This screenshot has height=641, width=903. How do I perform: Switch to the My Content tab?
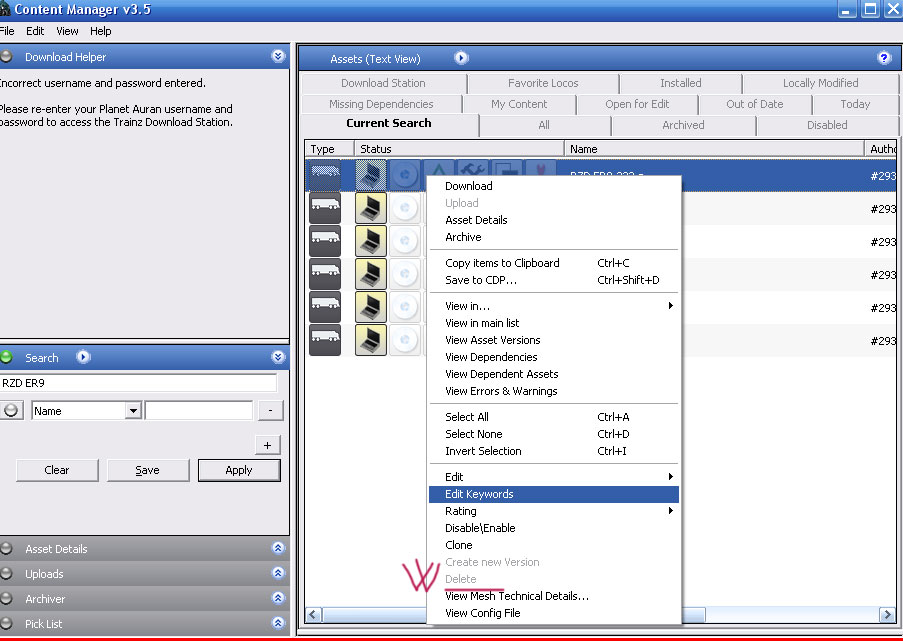pyautogui.click(x=519, y=104)
